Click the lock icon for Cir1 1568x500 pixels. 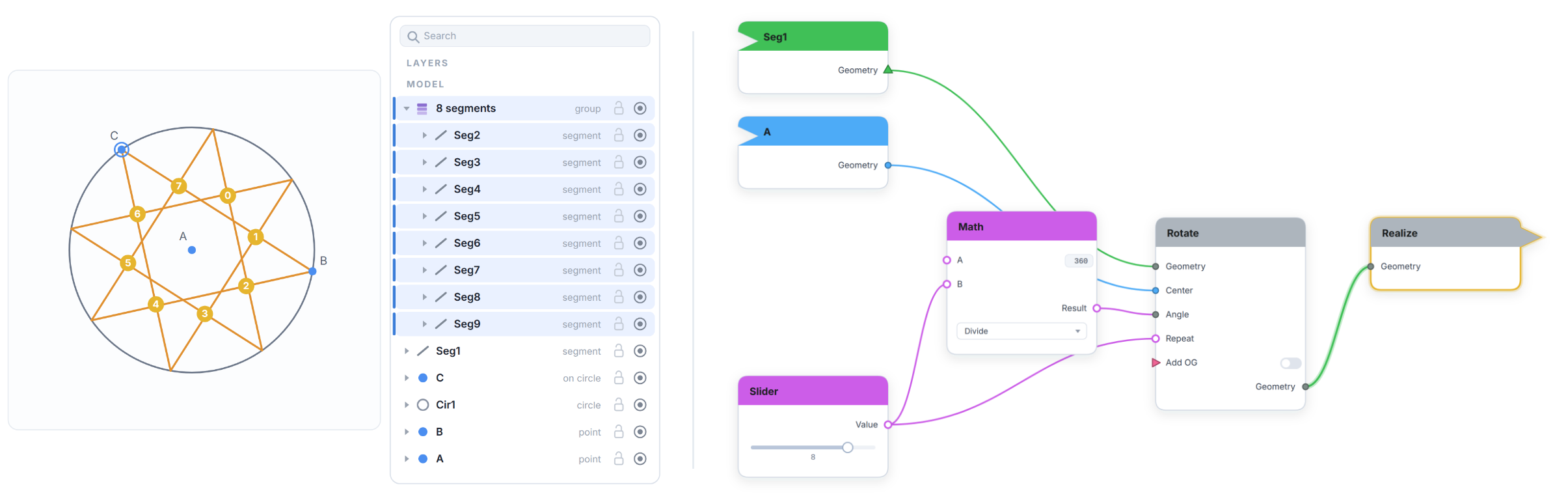coord(619,405)
